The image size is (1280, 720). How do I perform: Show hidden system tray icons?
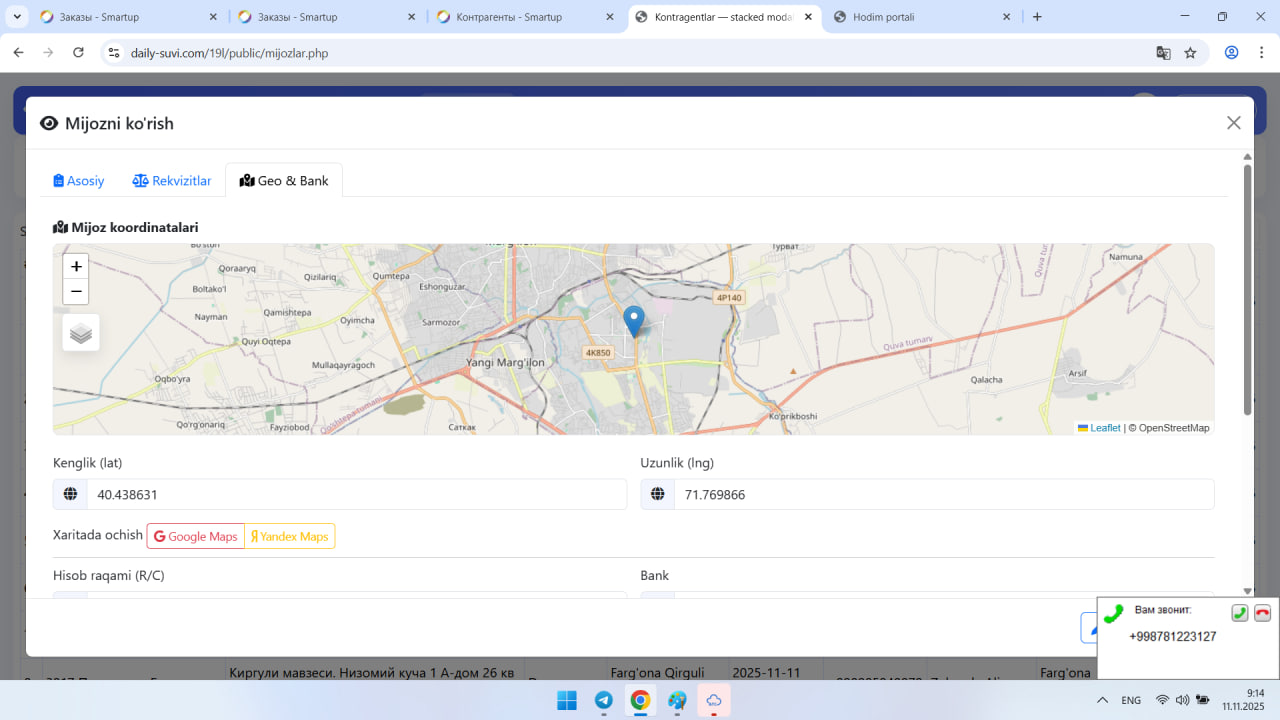click(1102, 700)
